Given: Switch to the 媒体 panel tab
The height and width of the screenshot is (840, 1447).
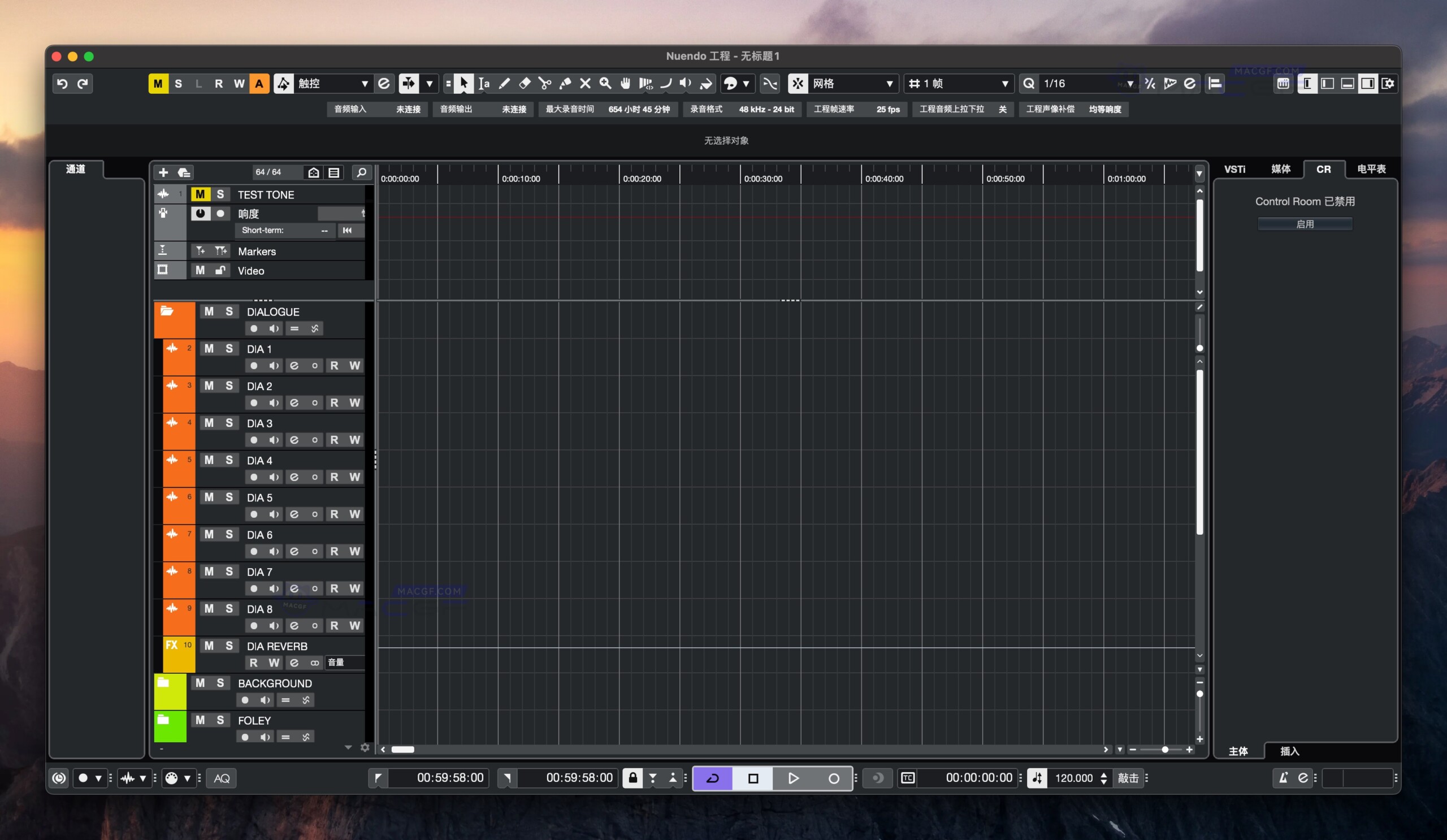Looking at the screenshot, I should pyautogui.click(x=1281, y=169).
